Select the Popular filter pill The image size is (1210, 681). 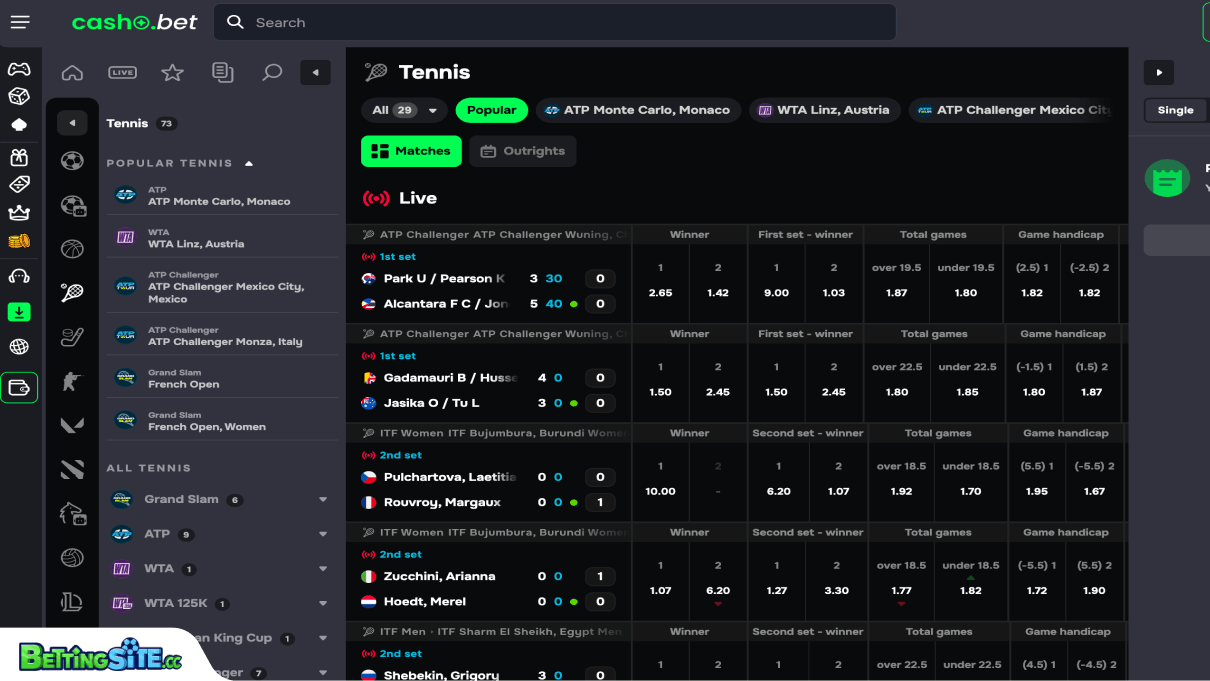[x=491, y=110]
